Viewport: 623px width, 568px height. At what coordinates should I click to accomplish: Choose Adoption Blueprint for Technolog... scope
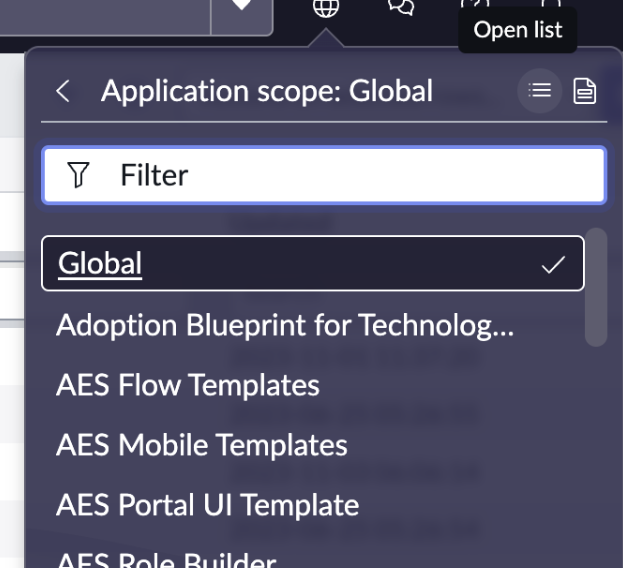click(x=285, y=325)
